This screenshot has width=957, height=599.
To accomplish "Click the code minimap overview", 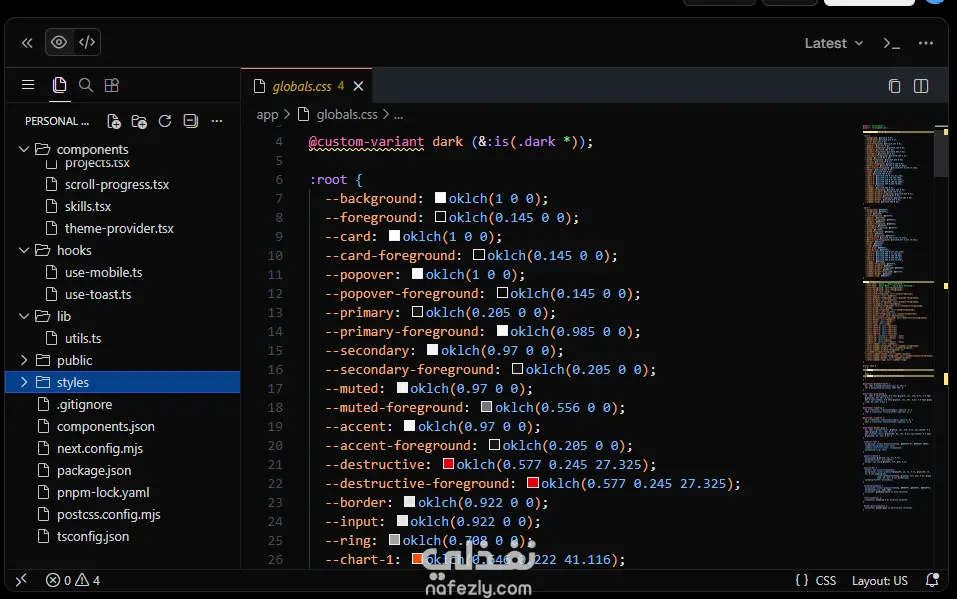I will [x=897, y=318].
